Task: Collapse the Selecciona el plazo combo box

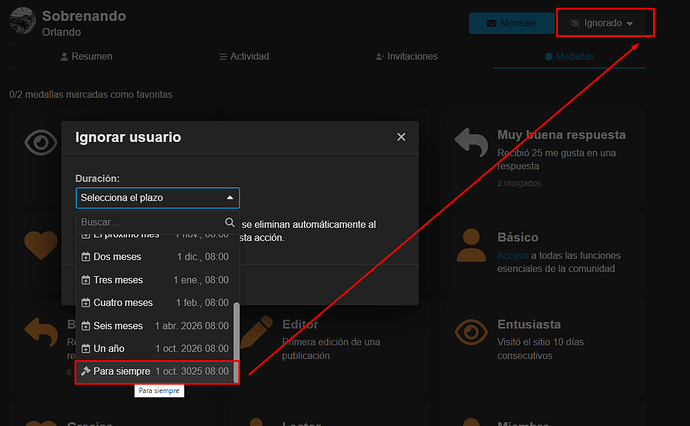Action: tap(158, 198)
